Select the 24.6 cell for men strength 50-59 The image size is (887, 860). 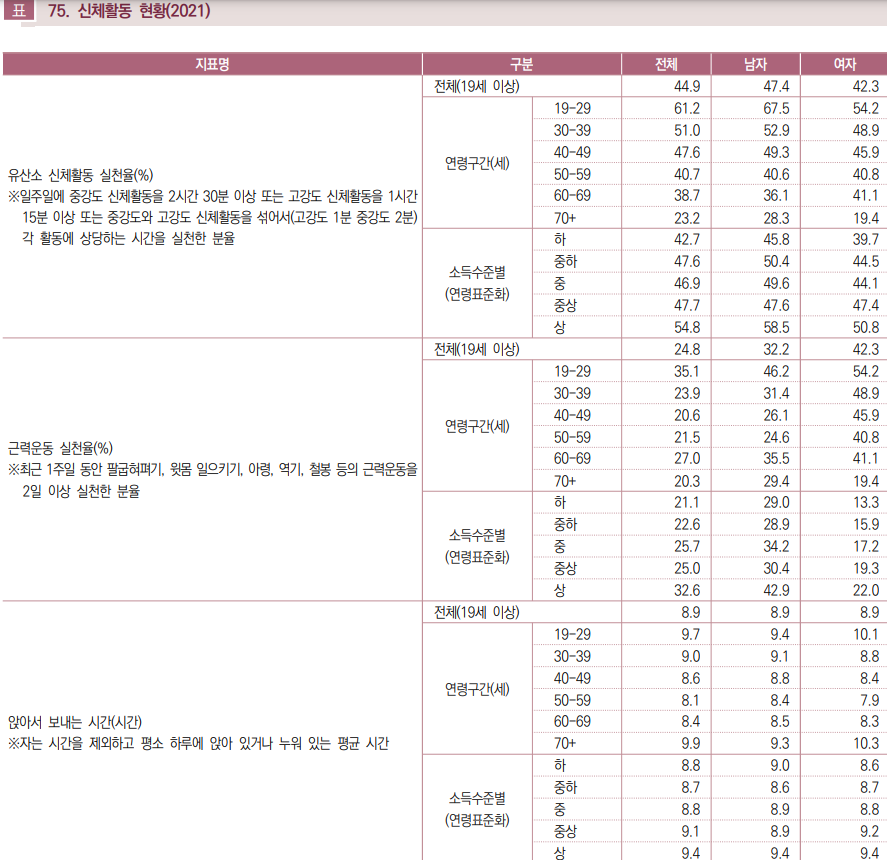(776, 438)
